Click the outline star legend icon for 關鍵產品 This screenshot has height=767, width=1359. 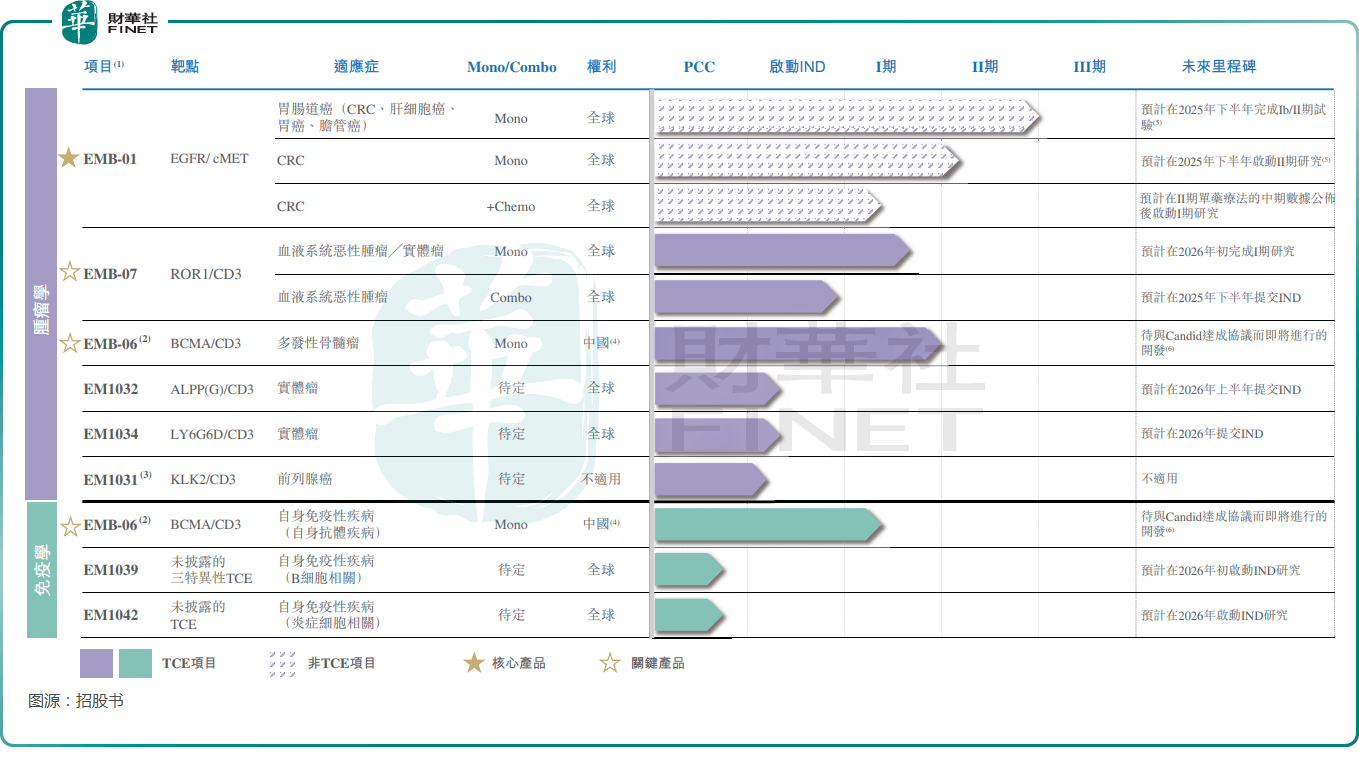(x=610, y=662)
